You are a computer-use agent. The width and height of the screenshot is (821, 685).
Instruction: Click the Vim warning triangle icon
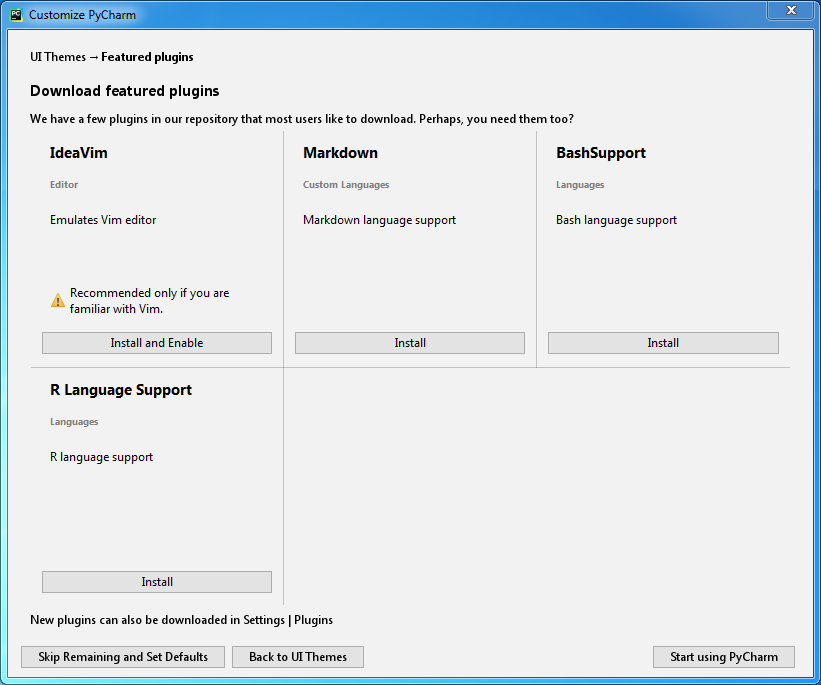[58, 300]
